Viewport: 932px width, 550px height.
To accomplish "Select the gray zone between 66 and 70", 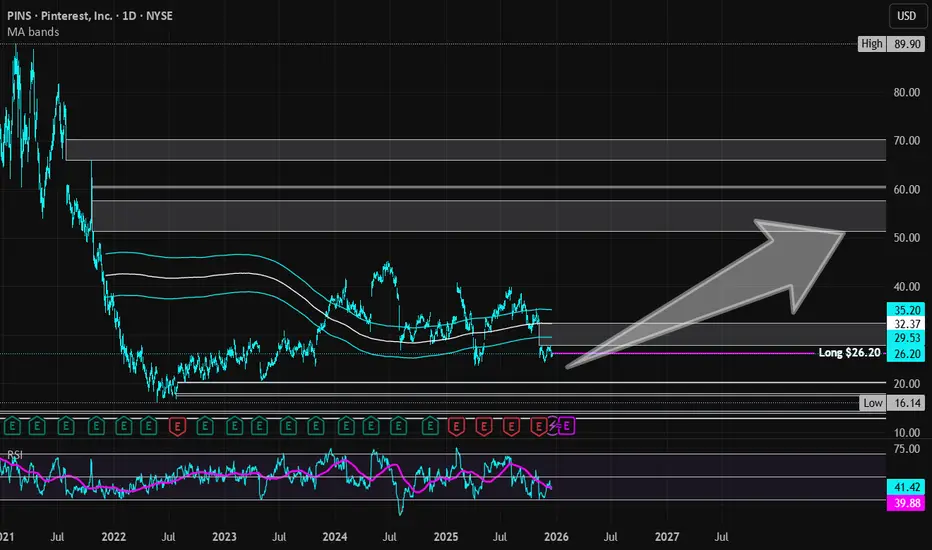I will (476, 150).
